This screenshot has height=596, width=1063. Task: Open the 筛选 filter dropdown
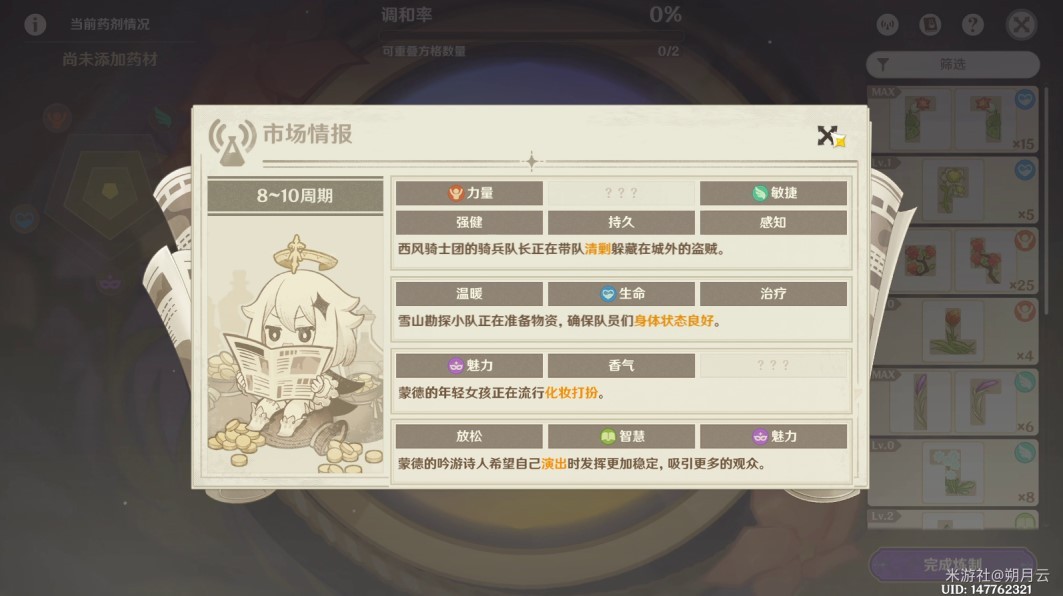pyautogui.click(x=952, y=64)
